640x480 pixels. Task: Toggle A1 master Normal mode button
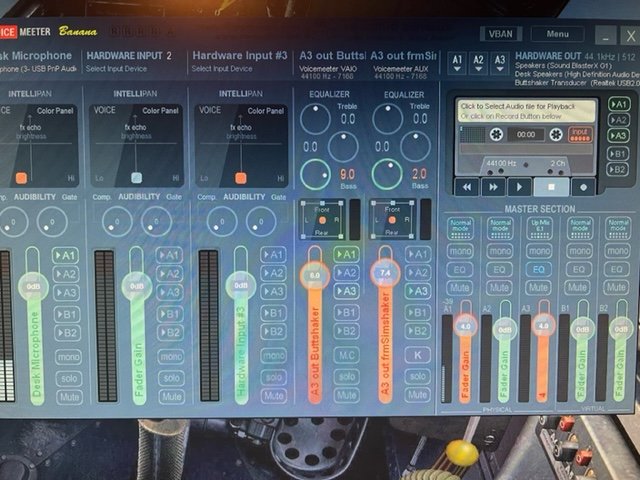click(x=460, y=228)
